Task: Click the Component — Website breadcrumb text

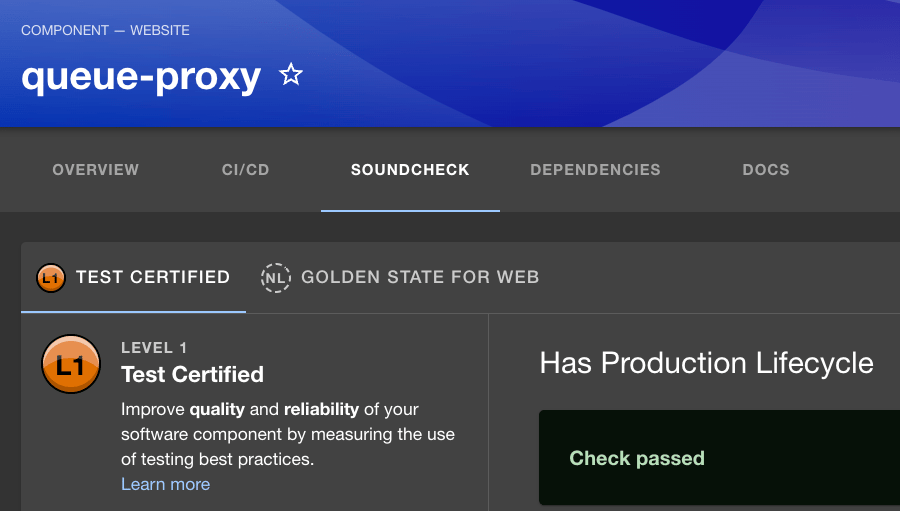Action: [x=106, y=30]
